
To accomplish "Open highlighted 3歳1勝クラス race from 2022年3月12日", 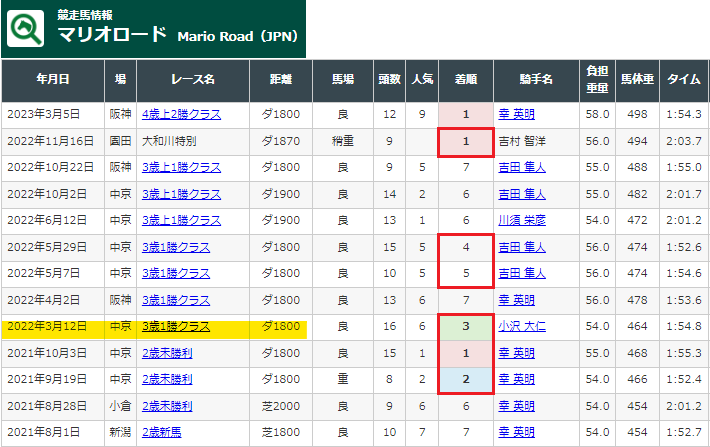I will [x=176, y=327].
